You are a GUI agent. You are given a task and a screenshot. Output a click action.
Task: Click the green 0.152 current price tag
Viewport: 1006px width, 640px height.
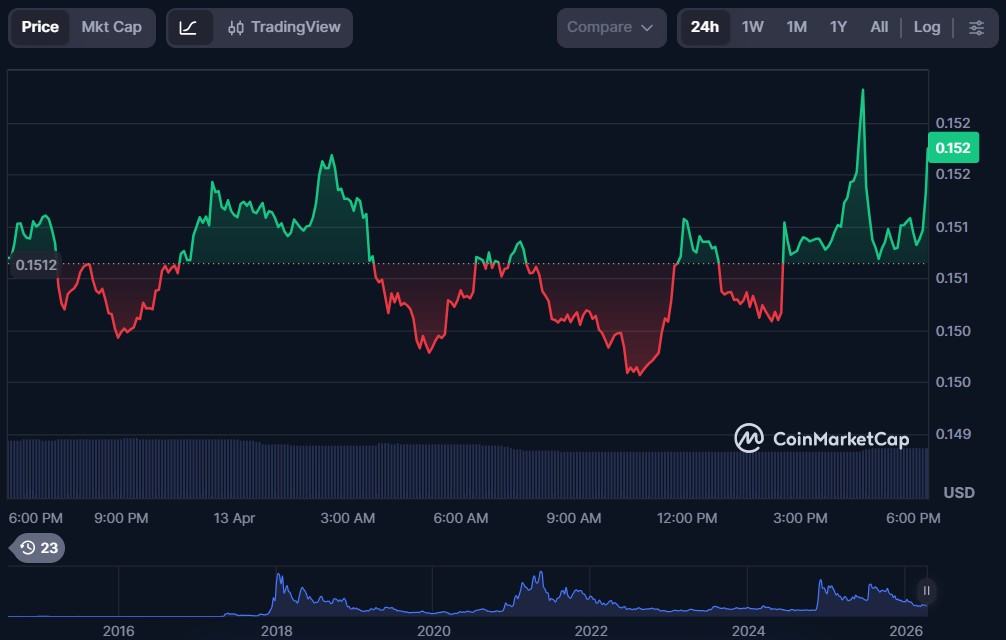tap(951, 148)
